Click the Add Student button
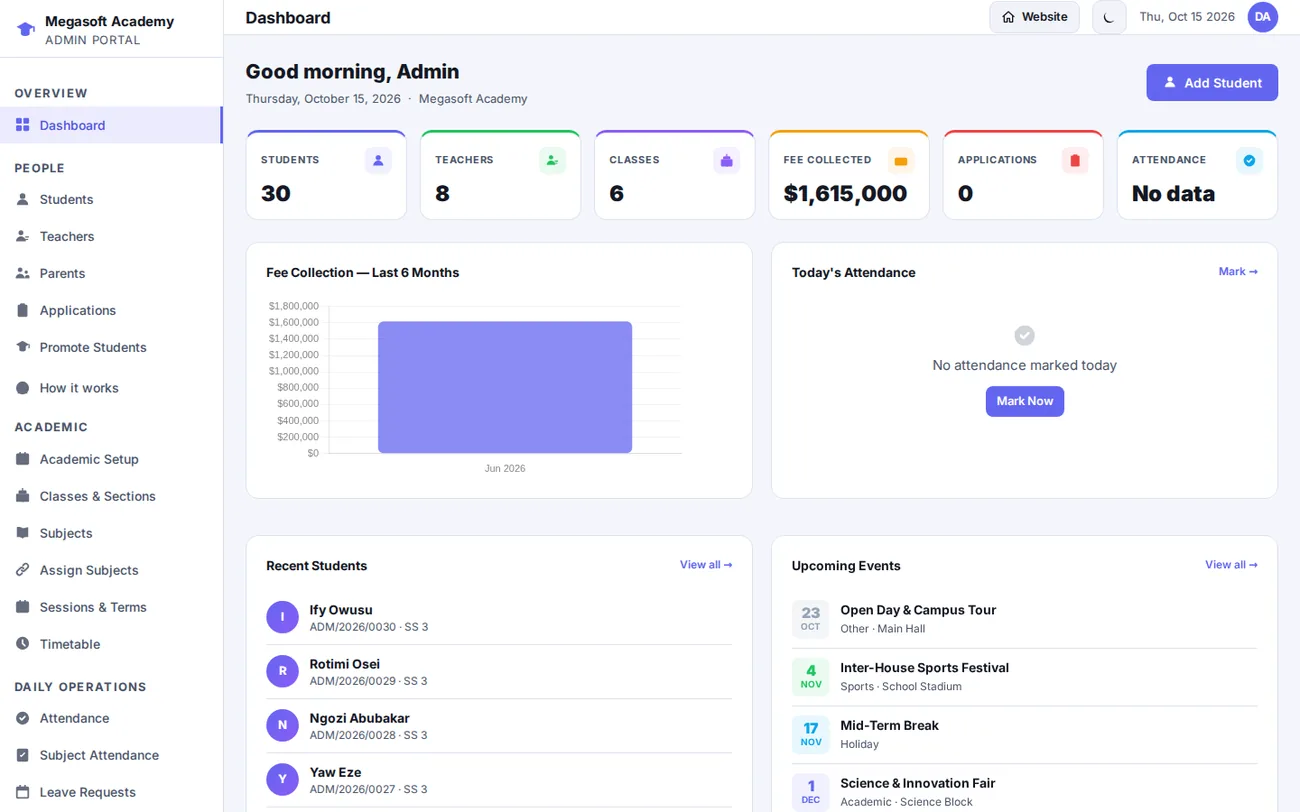The width and height of the screenshot is (1300, 812). [1212, 83]
